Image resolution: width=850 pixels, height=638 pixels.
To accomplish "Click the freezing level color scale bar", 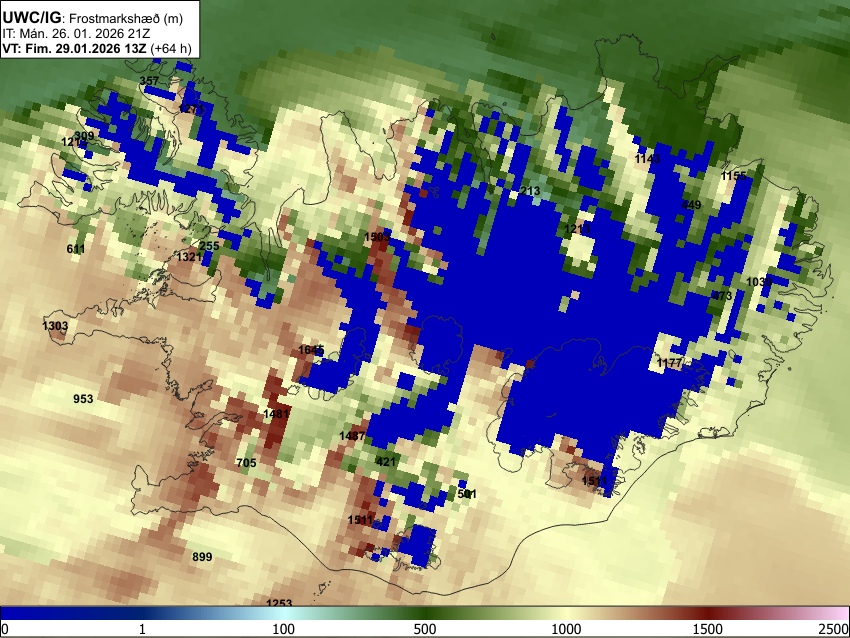I will coord(425,613).
